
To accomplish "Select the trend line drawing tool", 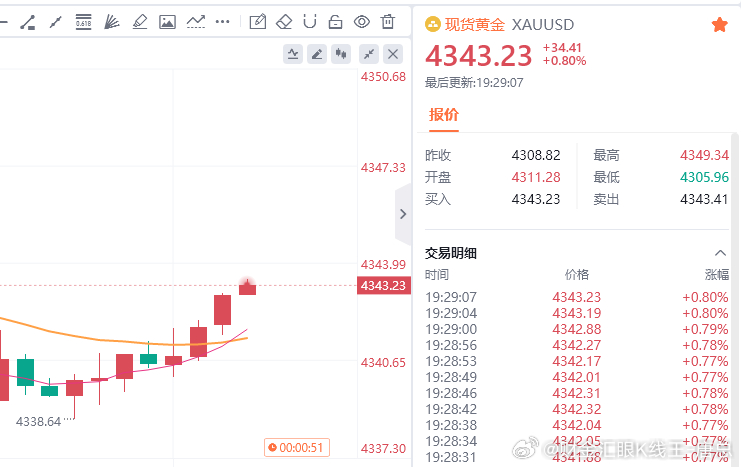I will coord(28,22).
